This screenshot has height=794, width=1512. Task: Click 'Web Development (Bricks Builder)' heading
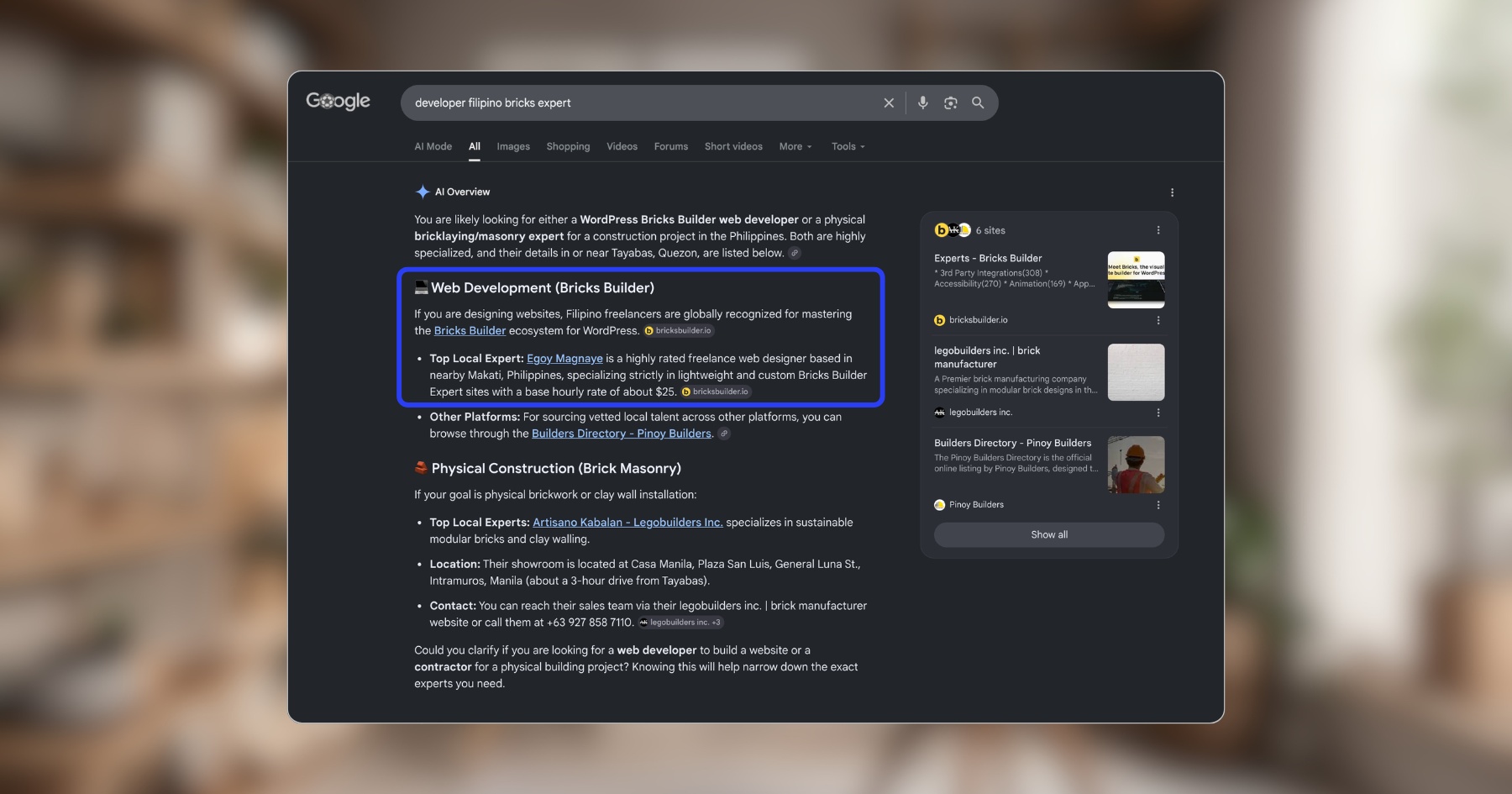(543, 287)
